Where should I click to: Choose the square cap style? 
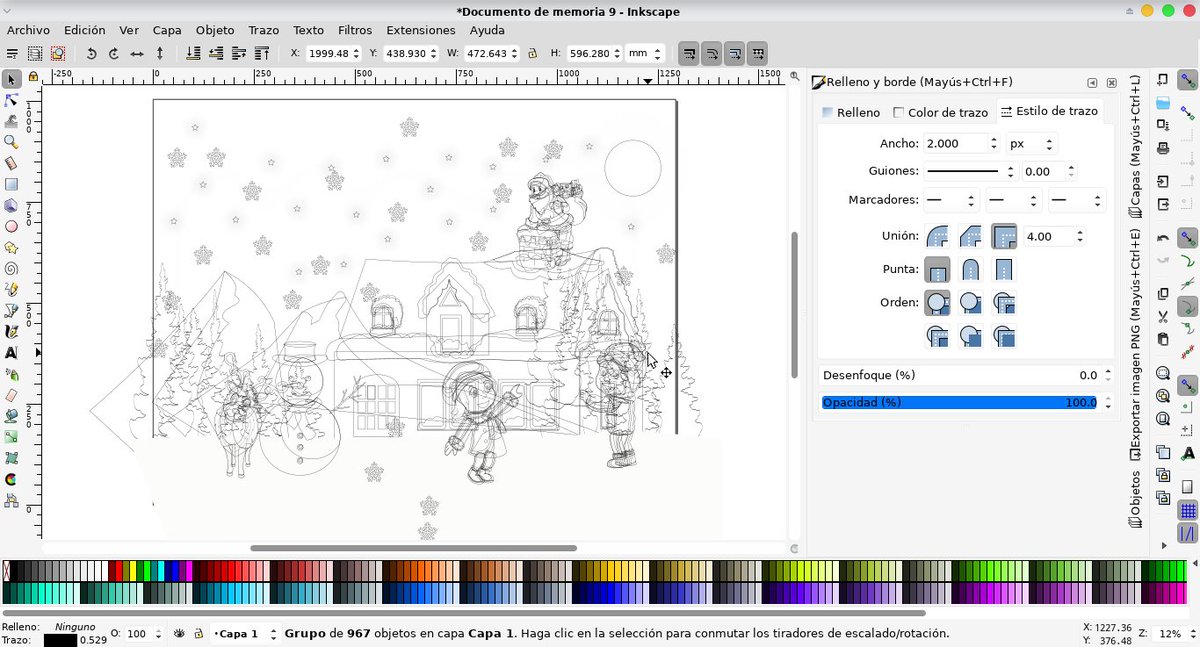1003,269
